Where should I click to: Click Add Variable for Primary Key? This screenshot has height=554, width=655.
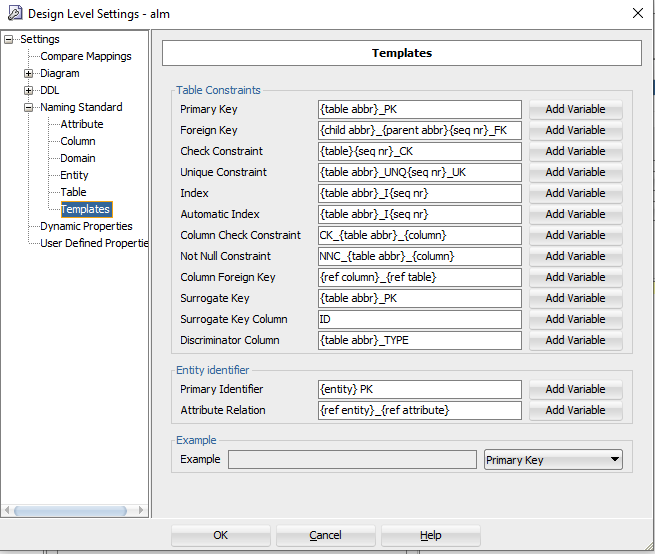click(575, 110)
